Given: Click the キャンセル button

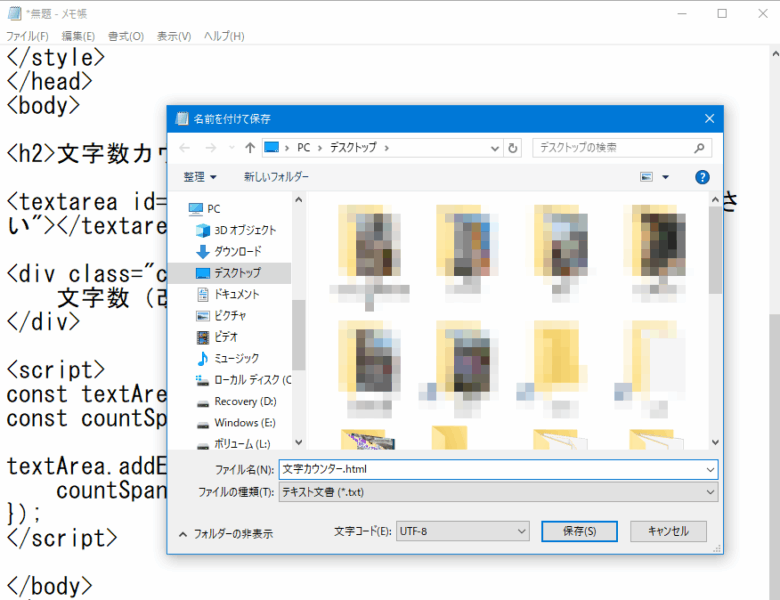Looking at the screenshot, I should click(x=668, y=531).
